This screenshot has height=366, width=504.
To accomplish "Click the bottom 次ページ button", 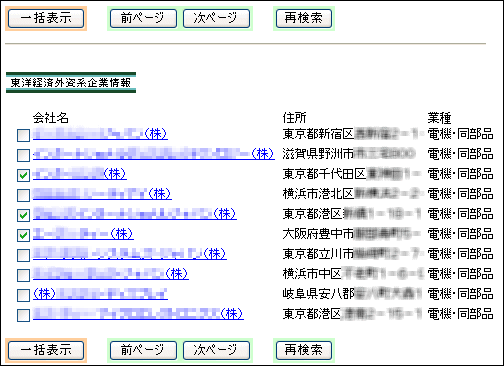I will coord(216,350).
